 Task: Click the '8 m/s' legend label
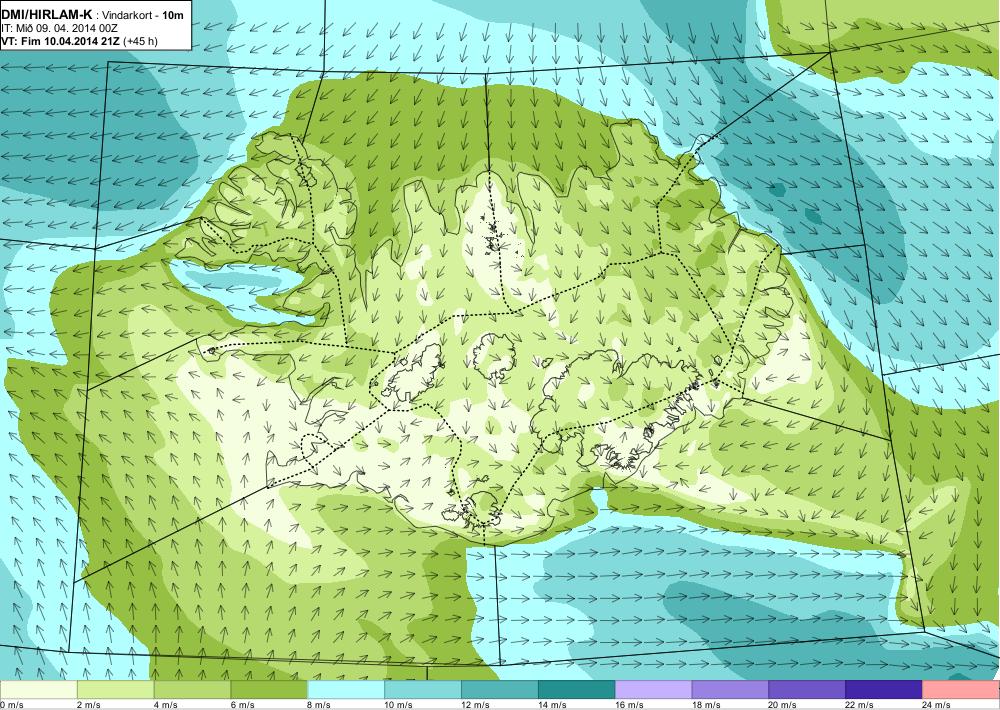click(x=320, y=705)
